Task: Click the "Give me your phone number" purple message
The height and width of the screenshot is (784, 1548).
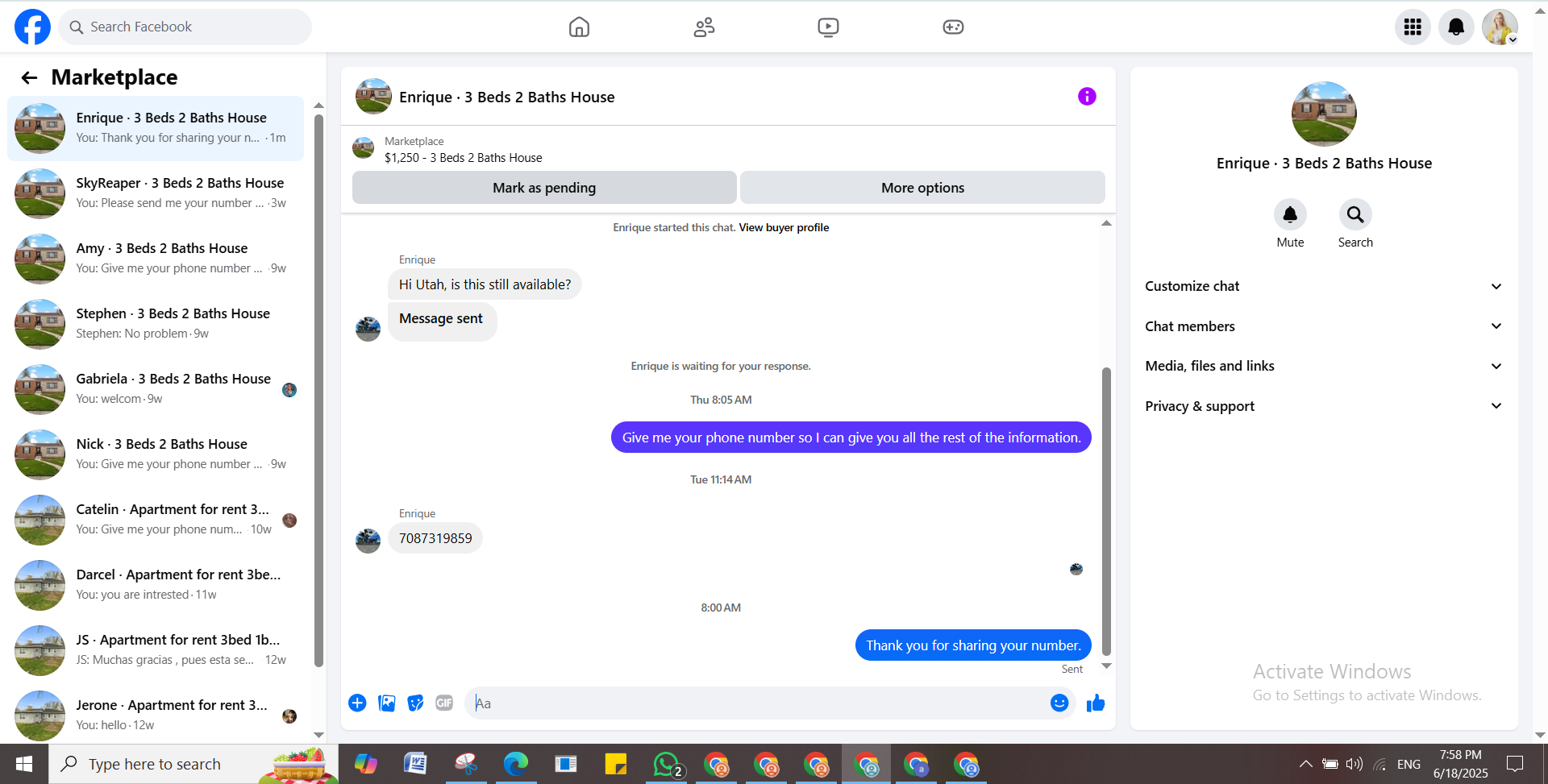Action: (851, 438)
